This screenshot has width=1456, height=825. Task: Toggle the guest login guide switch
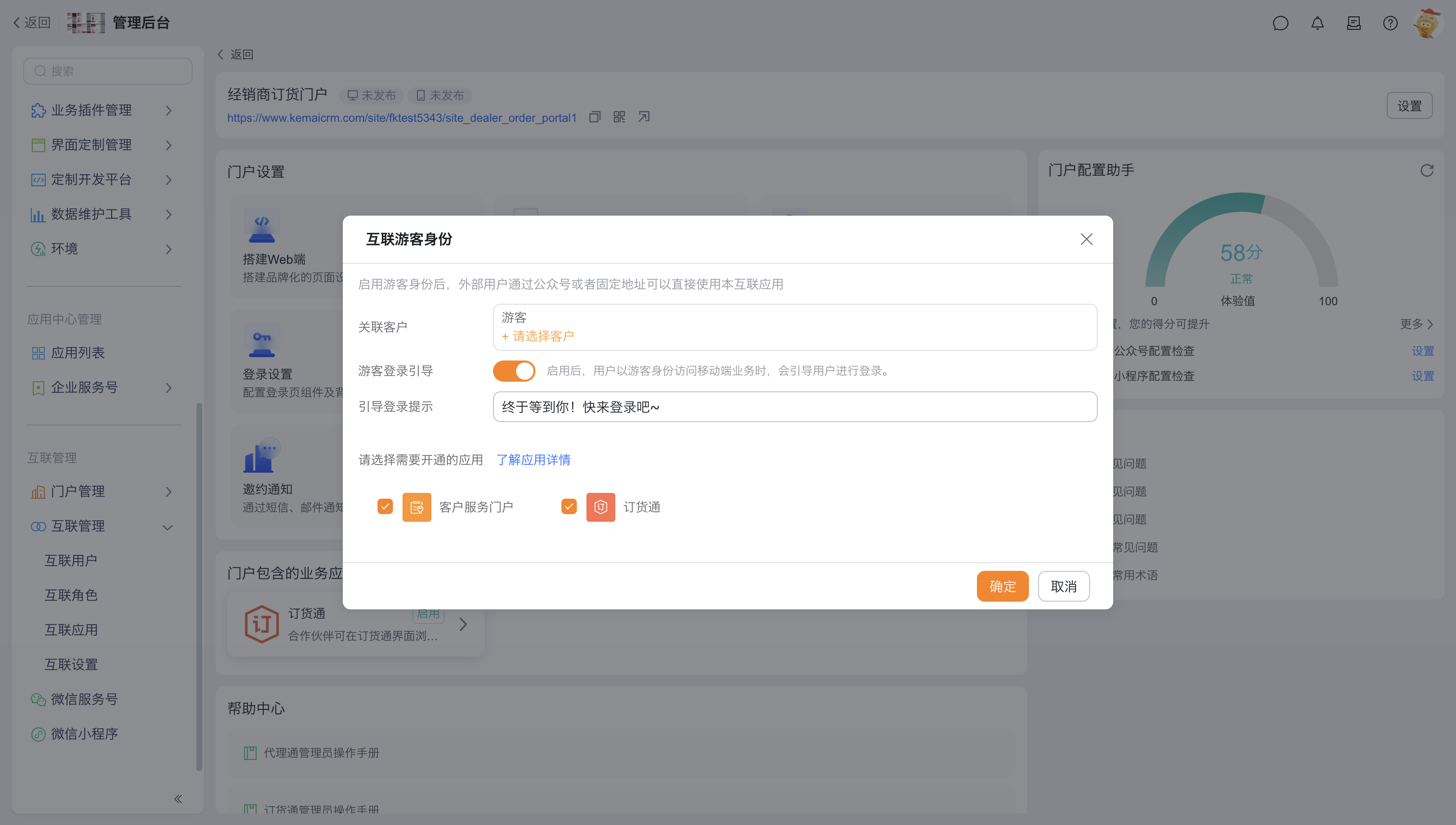point(513,371)
